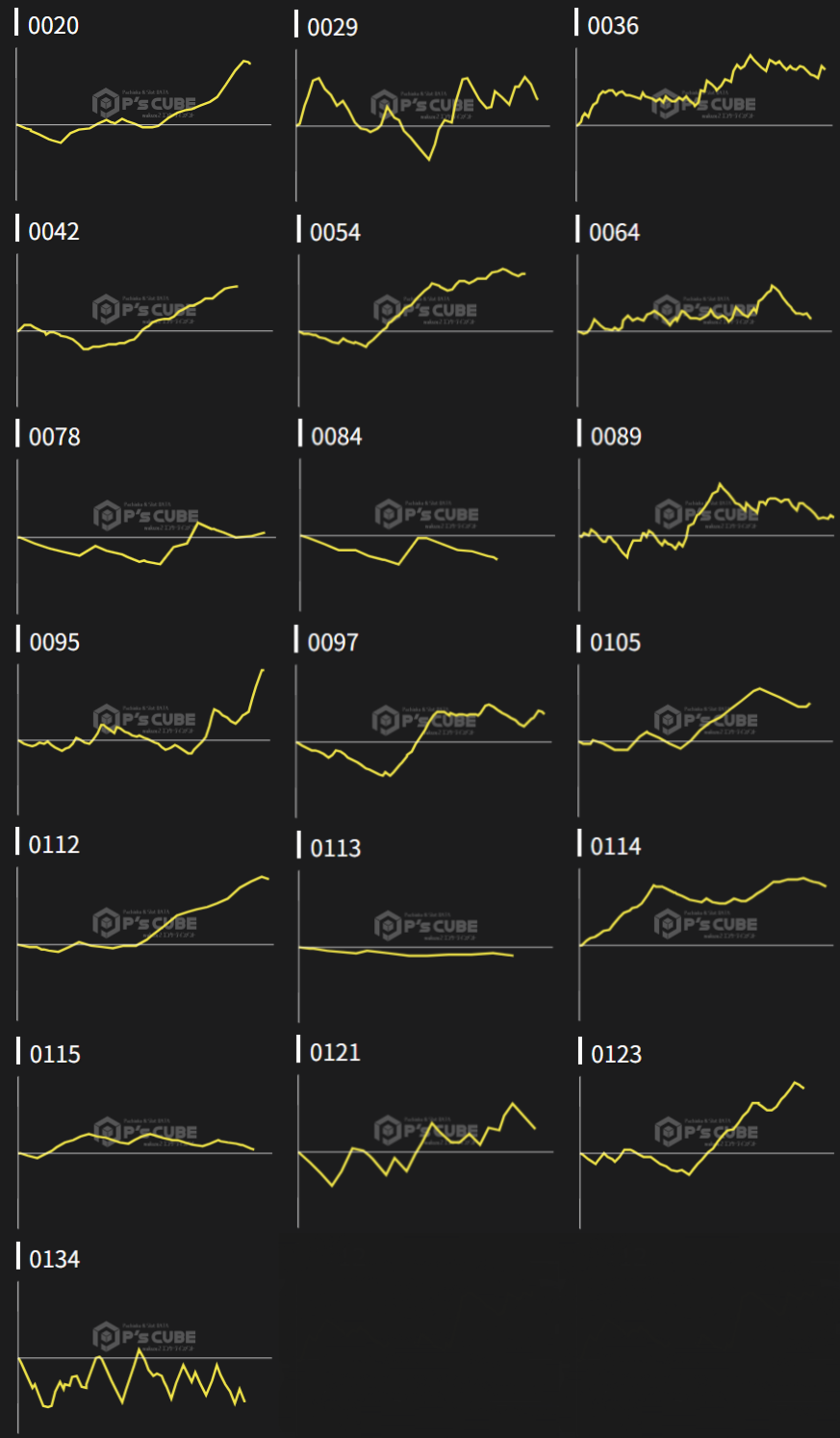Click the 0115 line chart

tap(144, 1150)
